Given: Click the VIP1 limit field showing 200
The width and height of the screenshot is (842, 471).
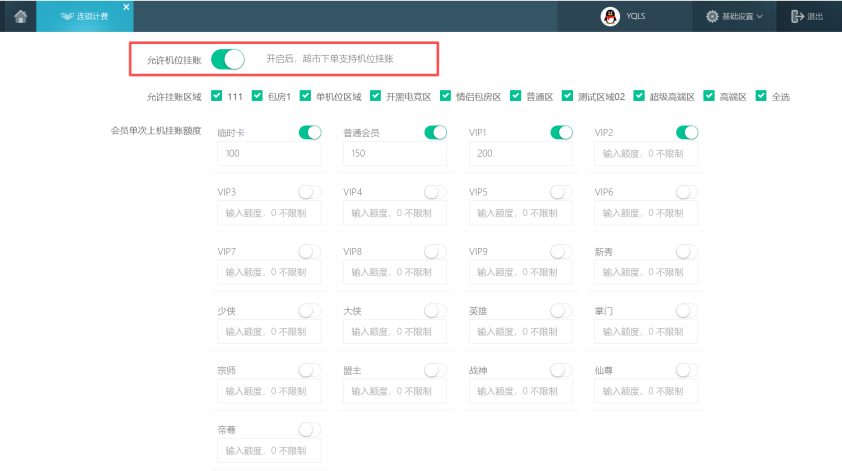Looking at the screenshot, I should [x=520, y=154].
